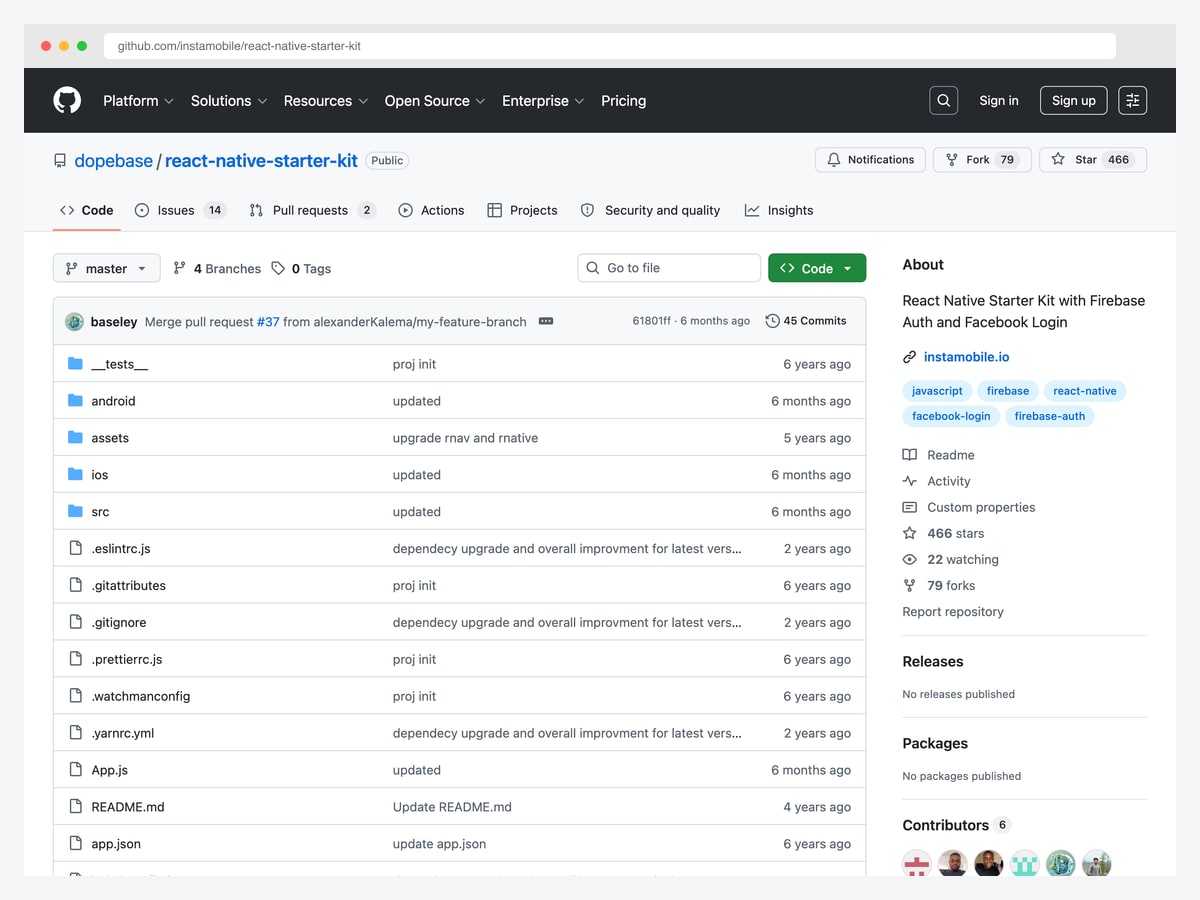This screenshot has width=1200, height=900.
Task: Expand the Enterprise menu
Action: point(543,101)
